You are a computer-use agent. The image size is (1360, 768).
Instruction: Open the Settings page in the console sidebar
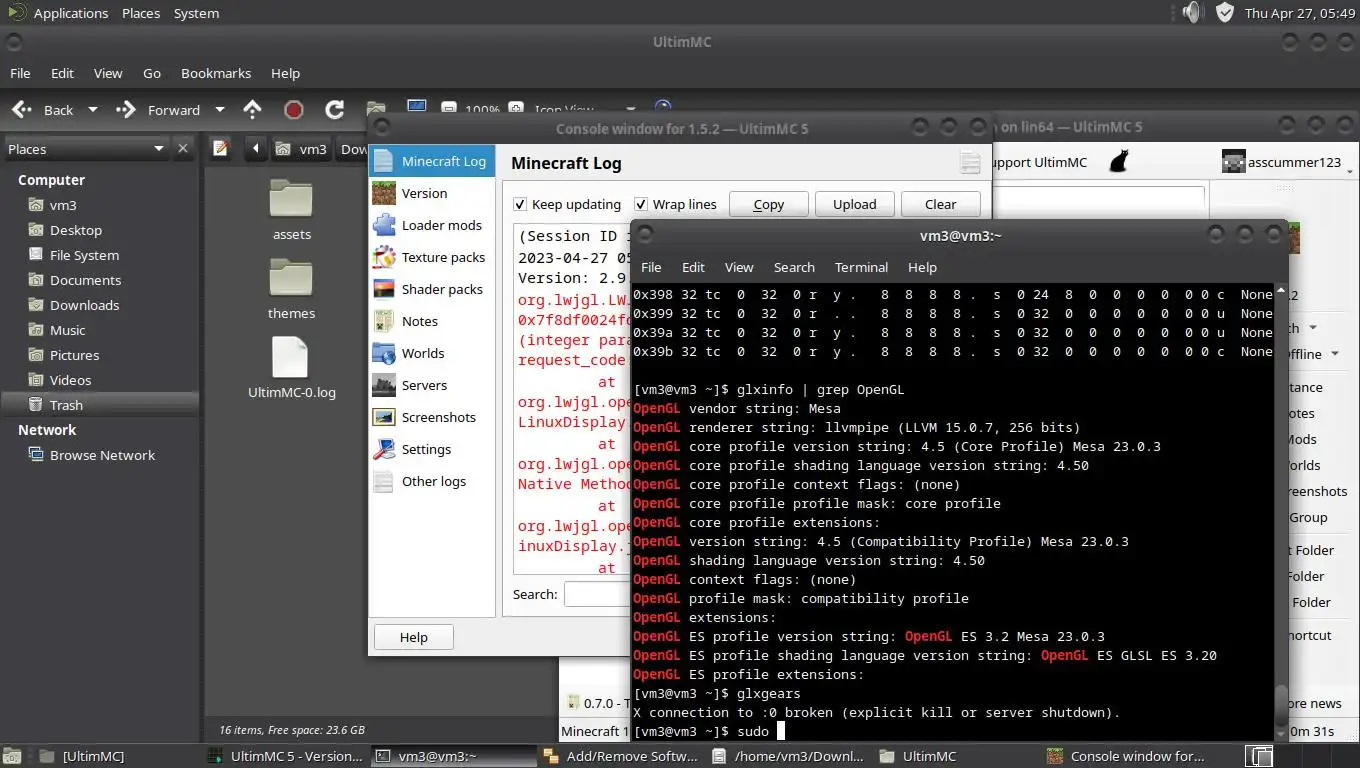click(432, 449)
